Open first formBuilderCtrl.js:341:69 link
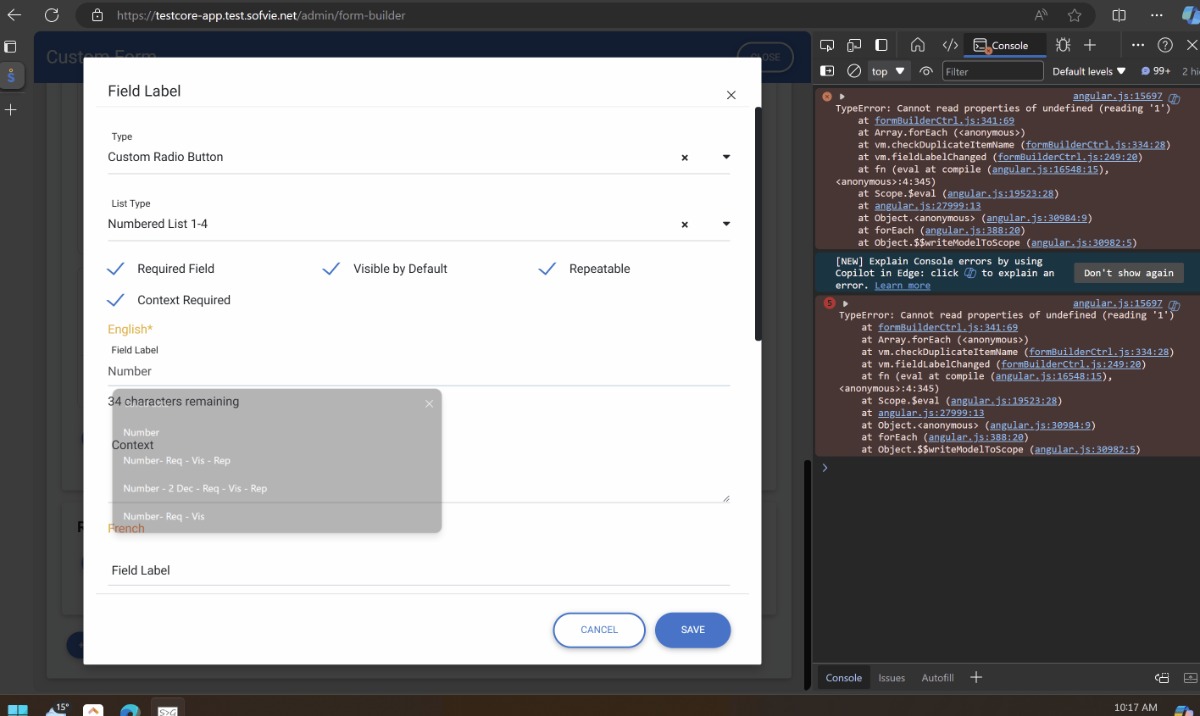The height and width of the screenshot is (716, 1200). click(x=944, y=121)
